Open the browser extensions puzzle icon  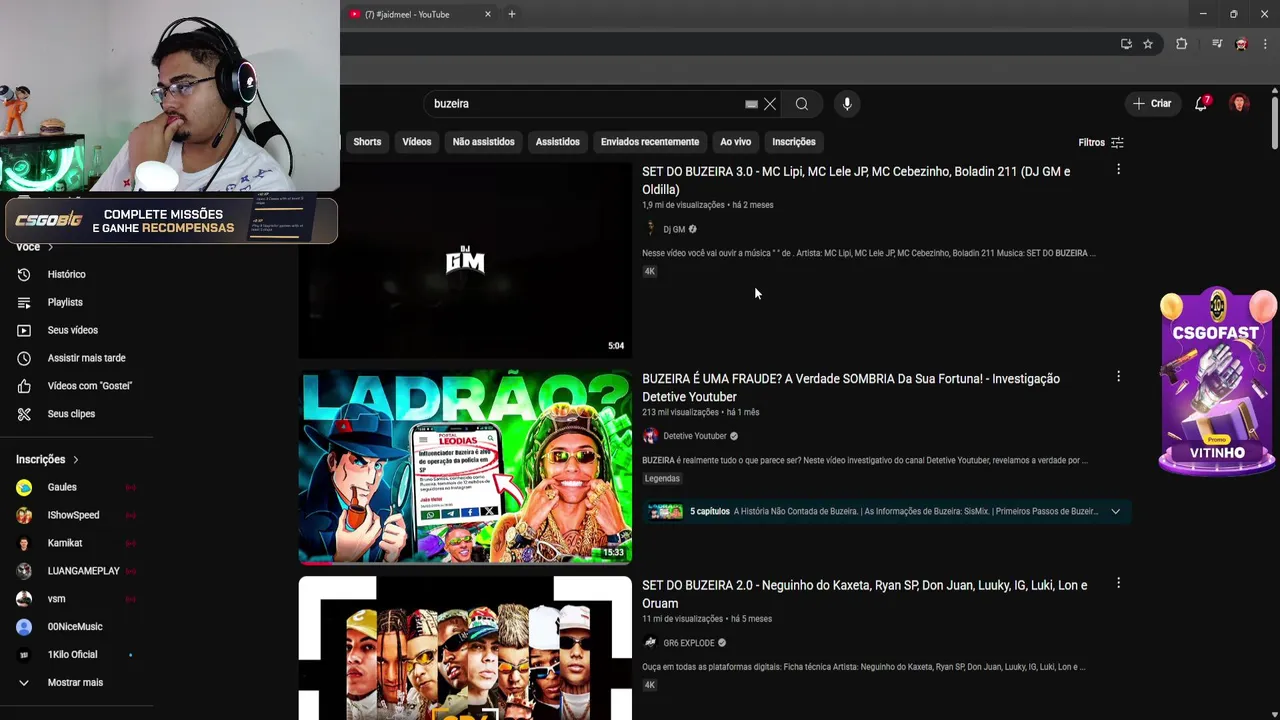(x=1181, y=44)
